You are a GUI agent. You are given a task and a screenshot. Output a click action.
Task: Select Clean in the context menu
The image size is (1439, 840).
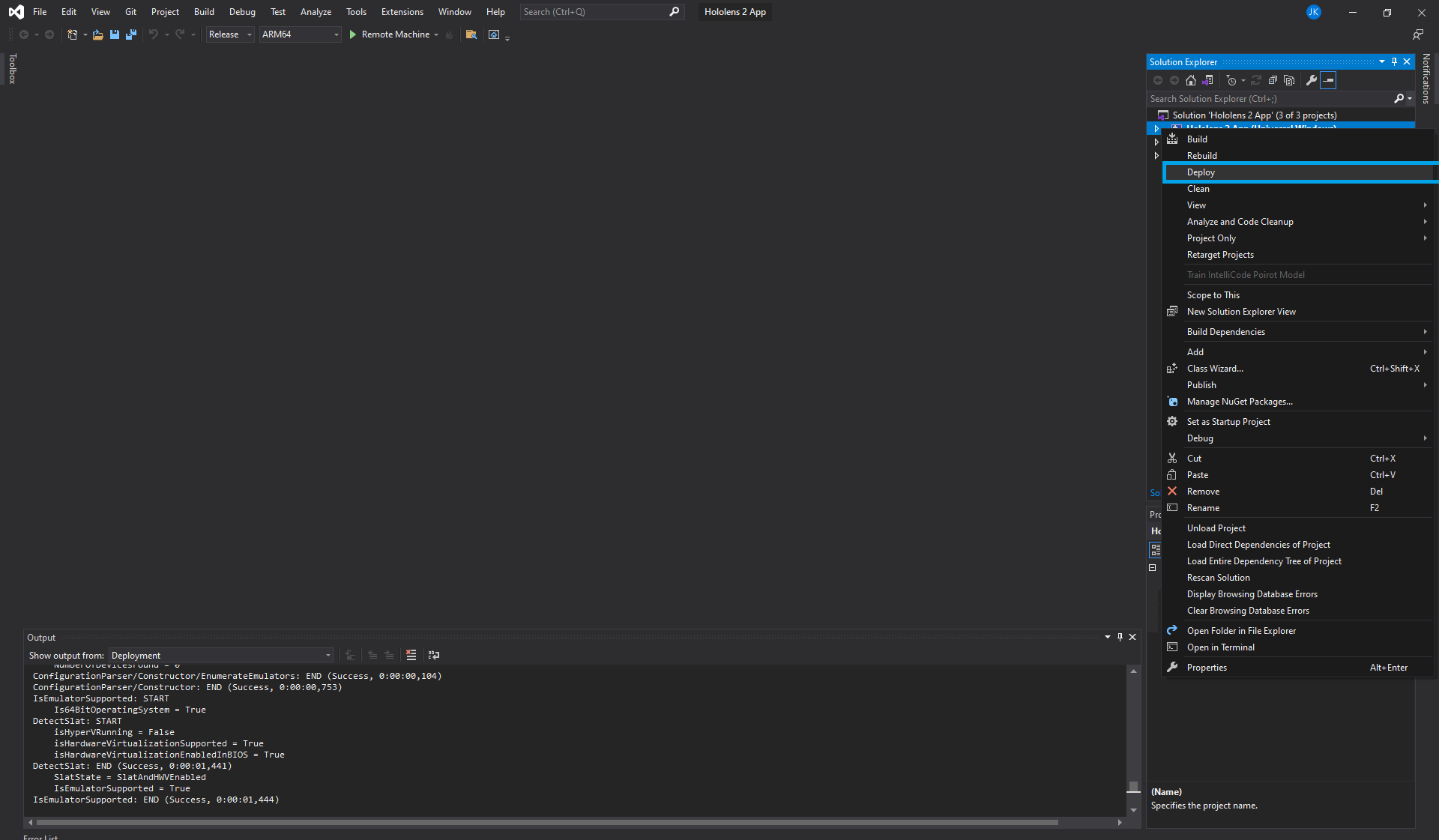pos(1298,189)
